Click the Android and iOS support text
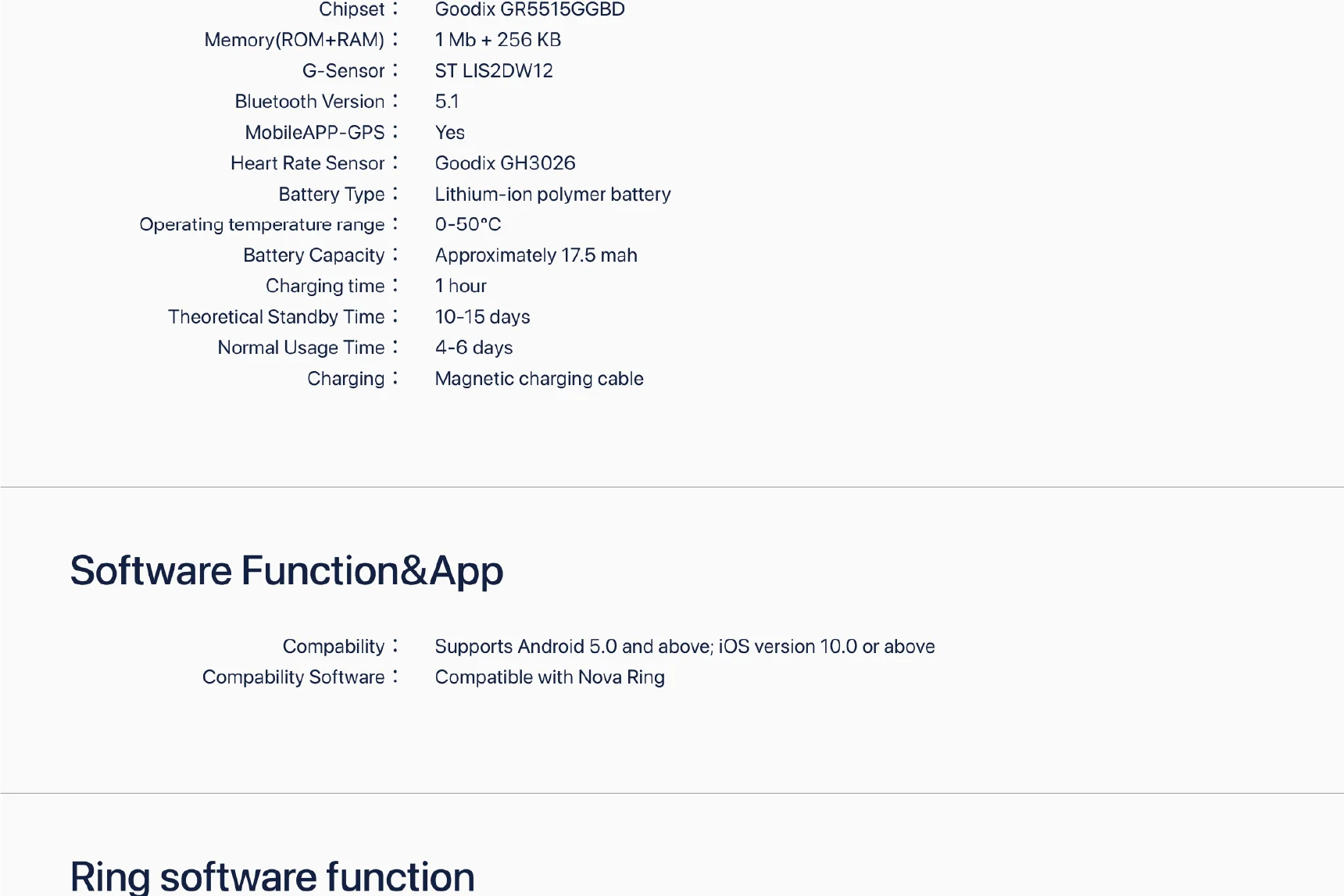Screen dimensions: 1344x896 click(x=685, y=647)
